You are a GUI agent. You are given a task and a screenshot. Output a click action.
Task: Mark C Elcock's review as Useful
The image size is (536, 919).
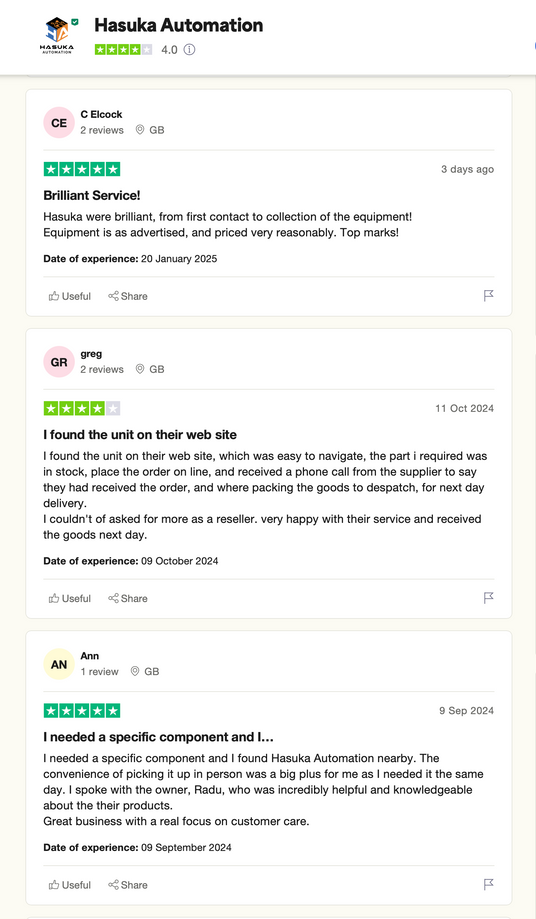coord(70,296)
